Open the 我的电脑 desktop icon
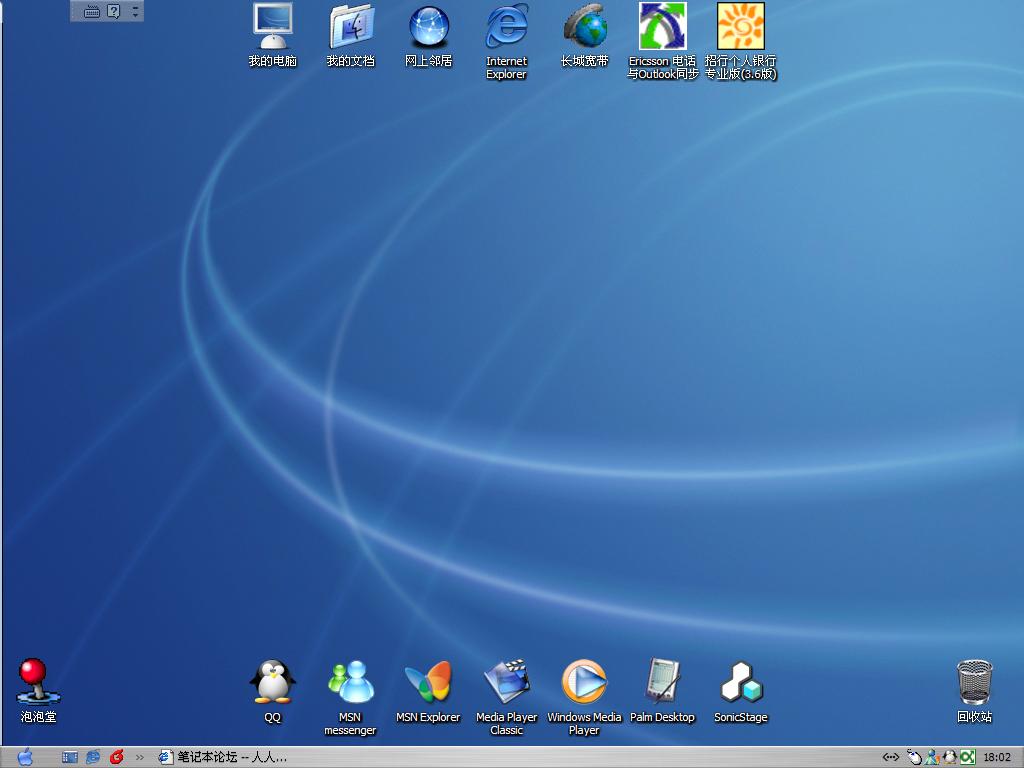Image resolution: width=1024 pixels, height=768 pixels. click(272, 35)
